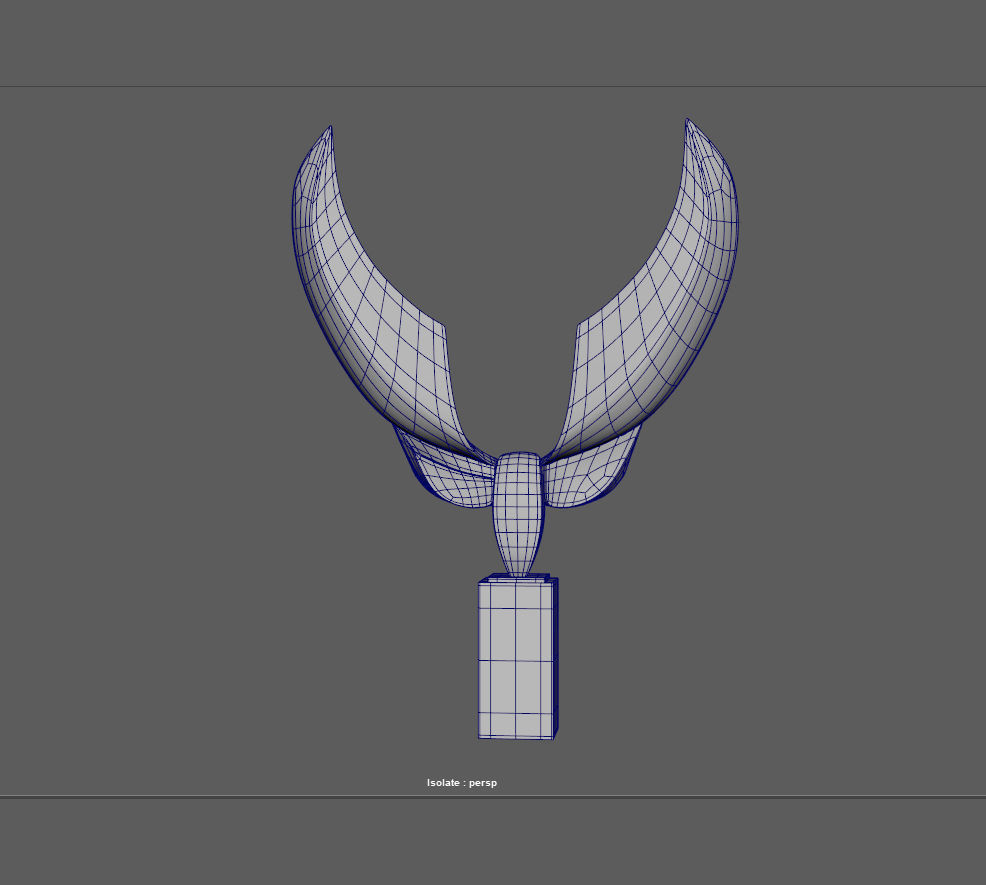Select the central knot mesh of the bow
Image resolution: width=986 pixels, height=885 pixels.
tap(518, 513)
